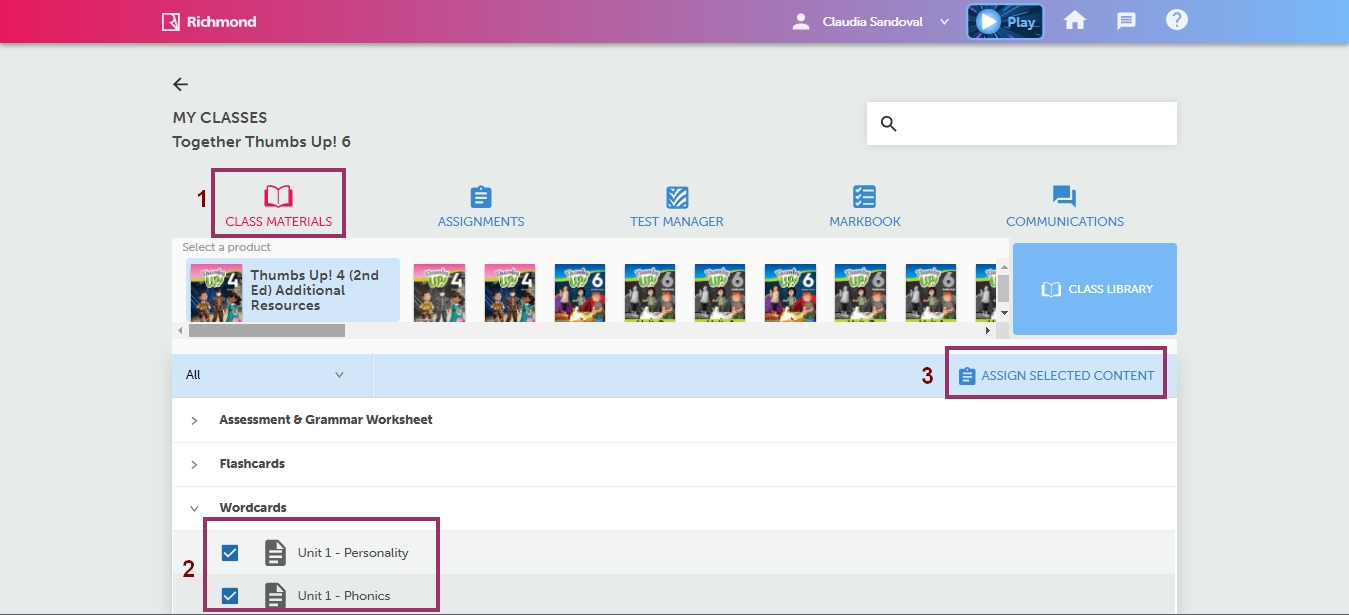Go back using the left arrow
The height and width of the screenshot is (615, 1349).
pos(180,85)
